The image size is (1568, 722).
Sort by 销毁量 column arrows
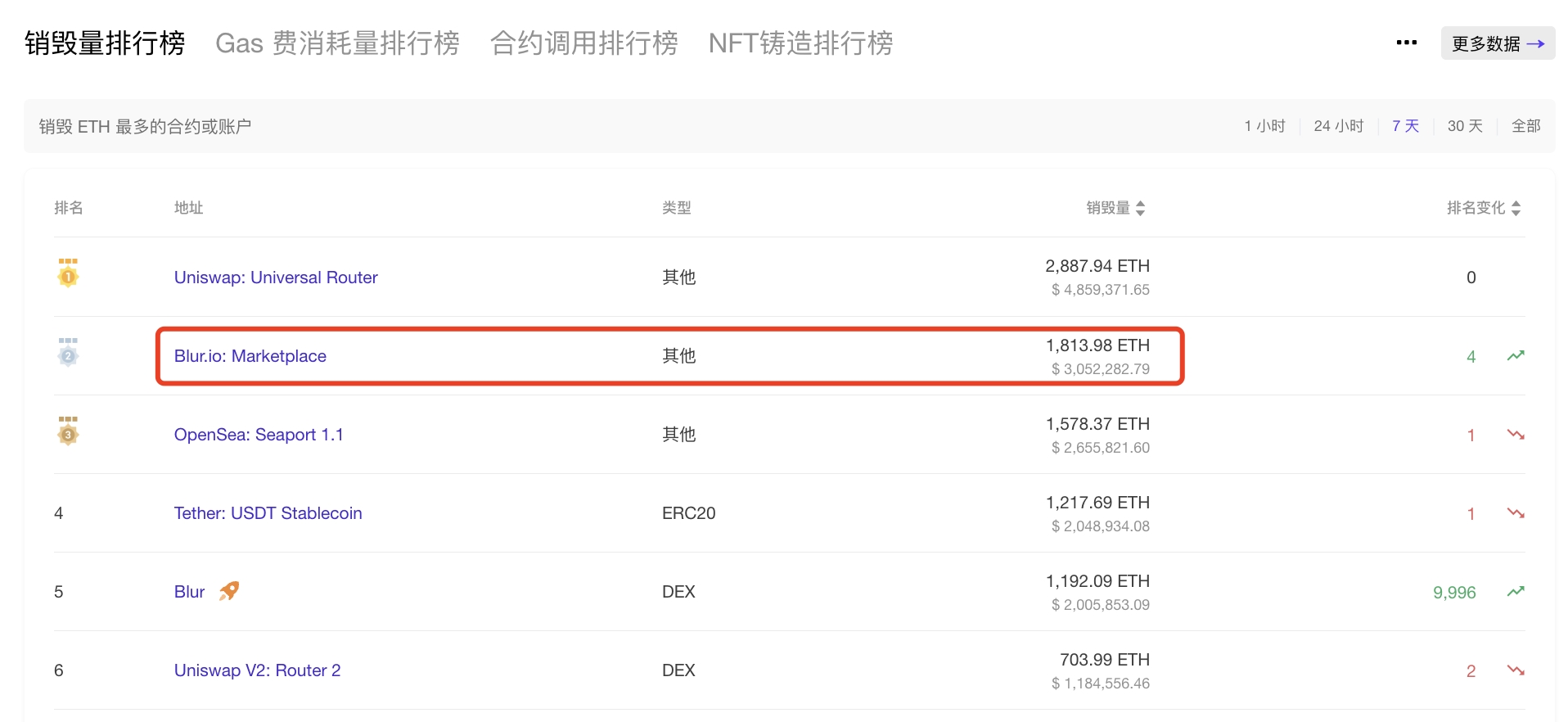click(1140, 208)
